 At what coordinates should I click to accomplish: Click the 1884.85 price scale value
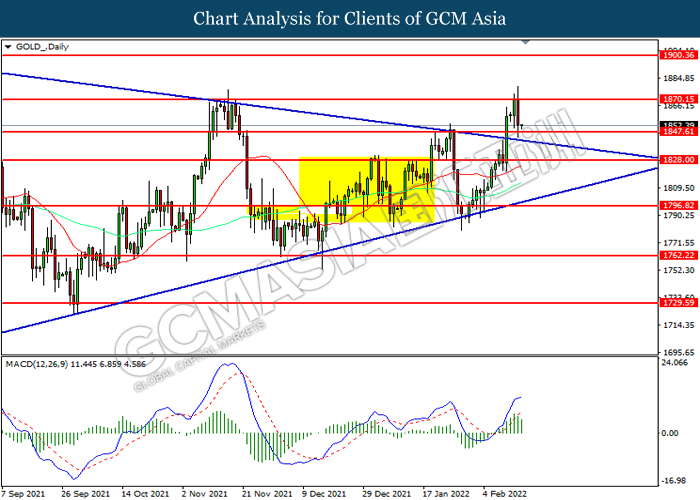click(x=679, y=79)
